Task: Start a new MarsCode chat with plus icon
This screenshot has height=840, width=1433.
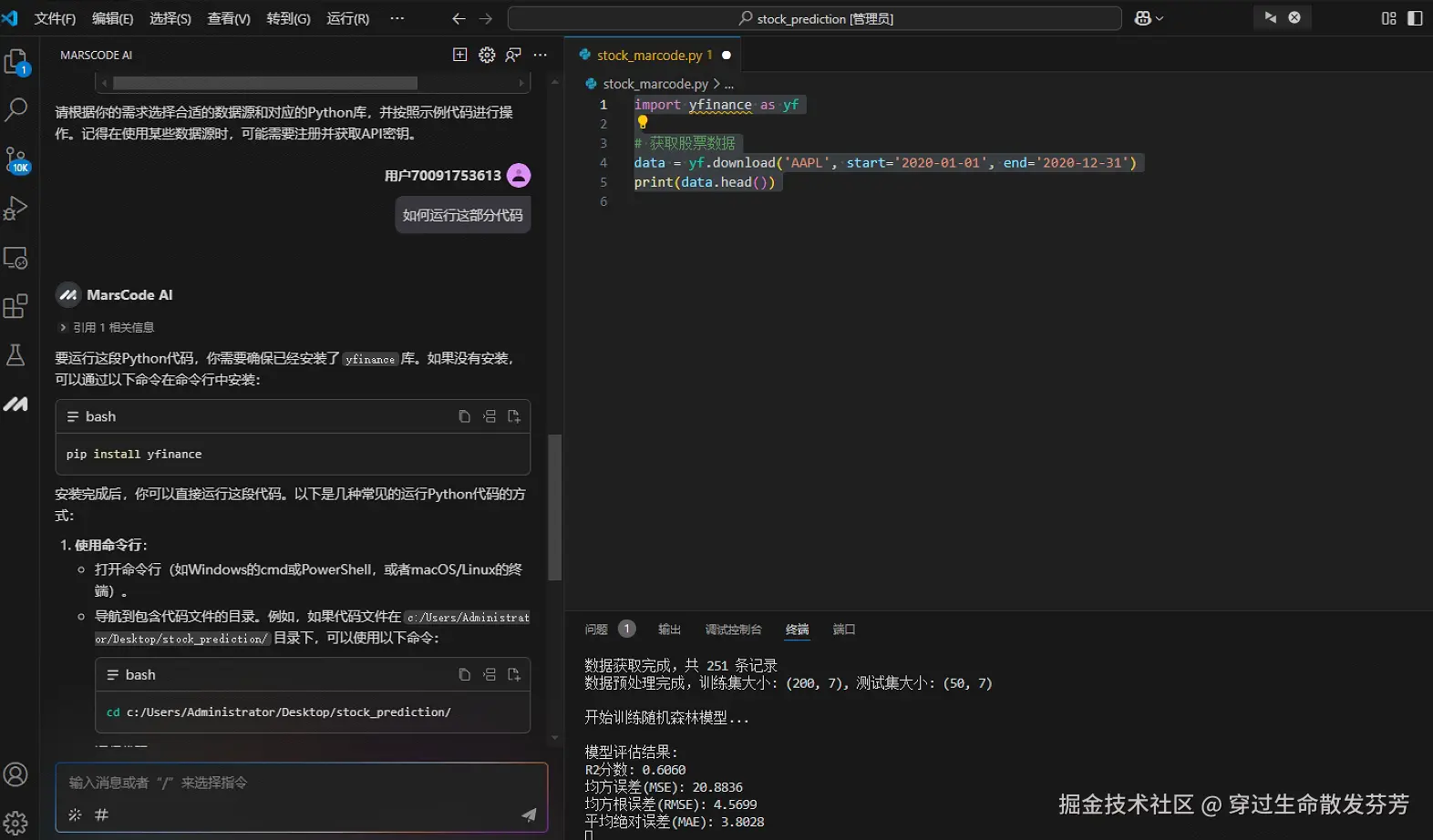Action: tap(460, 55)
